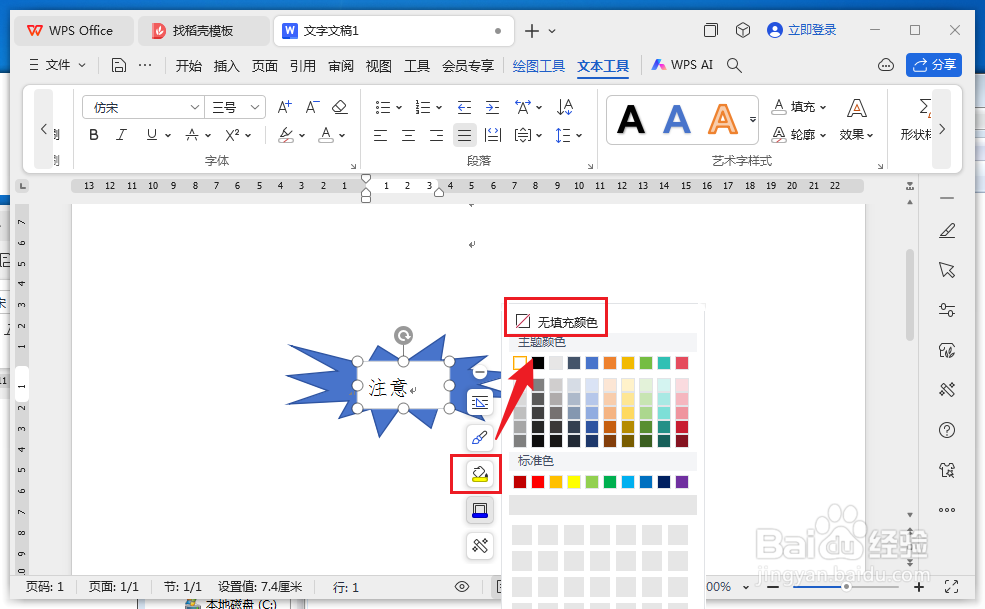Add a new document tab with plus

coord(531,31)
